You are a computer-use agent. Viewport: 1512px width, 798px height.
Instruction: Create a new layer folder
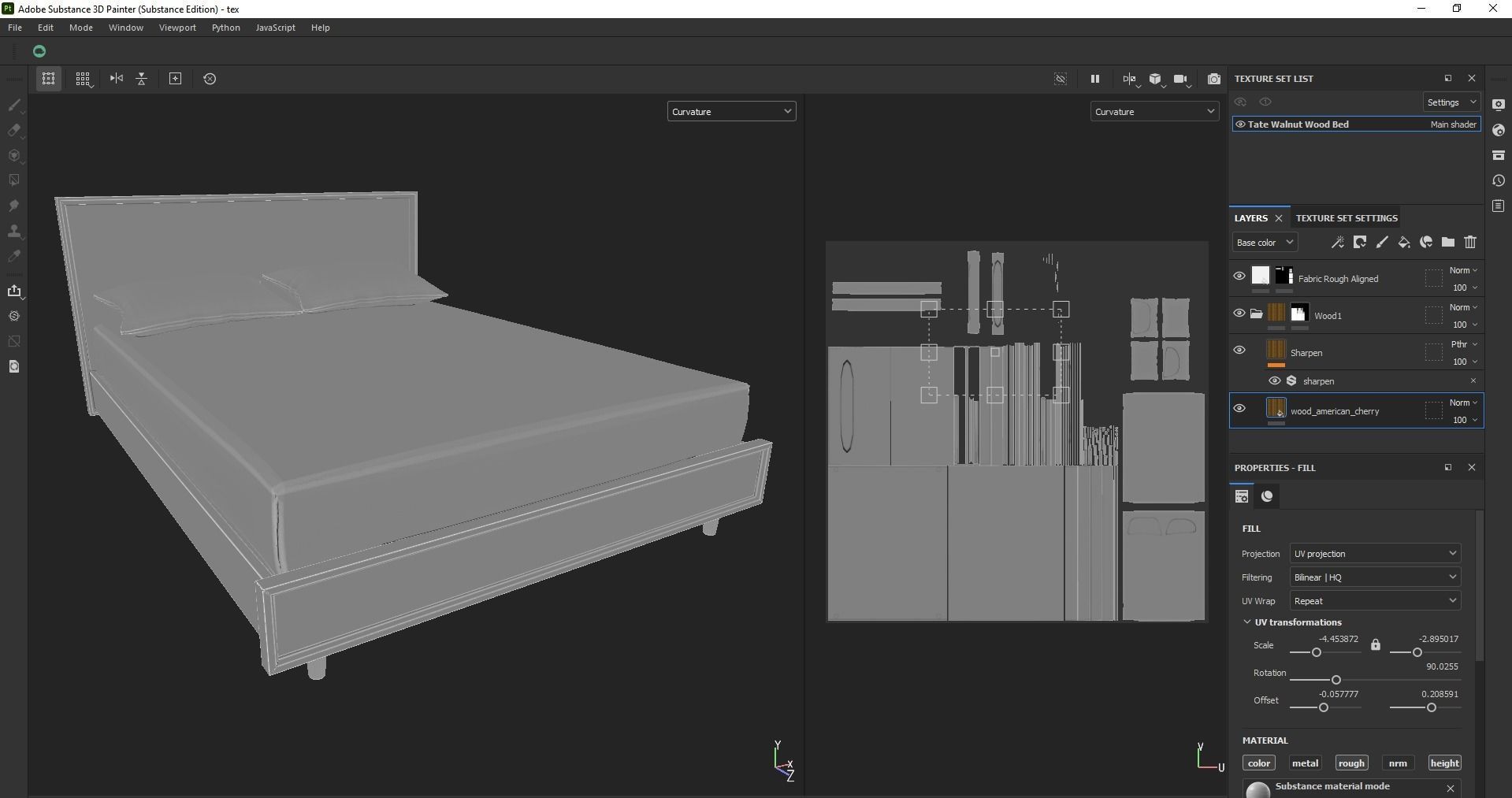(x=1447, y=243)
